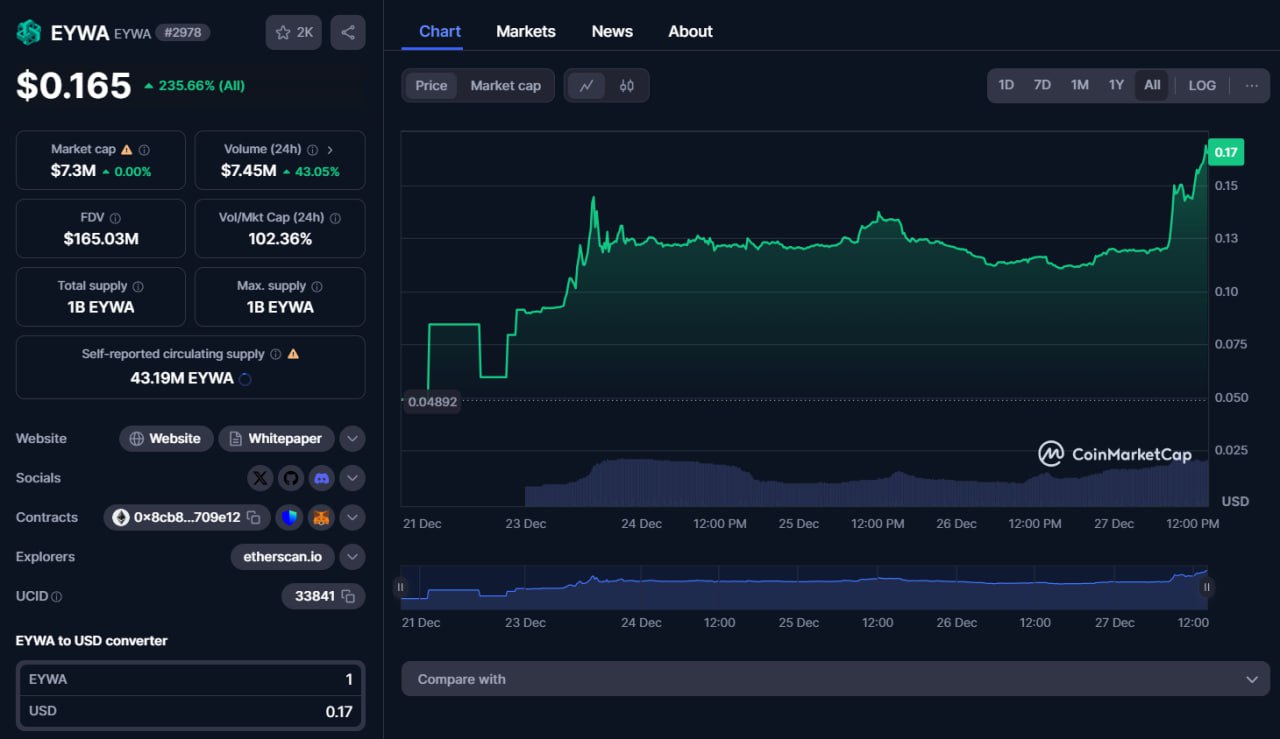The width and height of the screenshot is (1280, 739).
Task: Copy the contract address 0x8cb8...709e12
Action: tap(253, 518)
